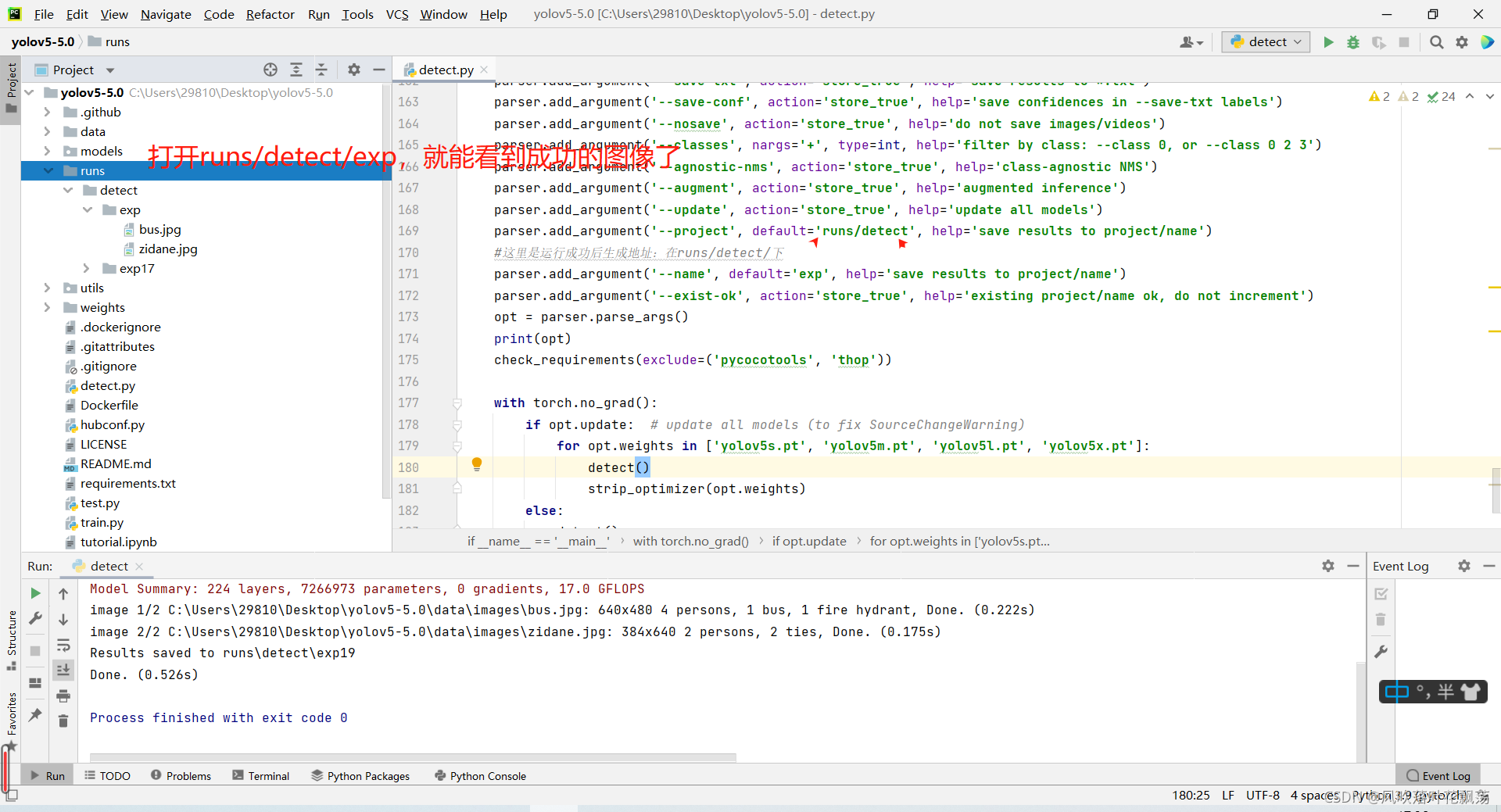This screenshot has width=1501, height=812.
Task: Open Event Log button in status bar
Action: [x=1438, y=775]
